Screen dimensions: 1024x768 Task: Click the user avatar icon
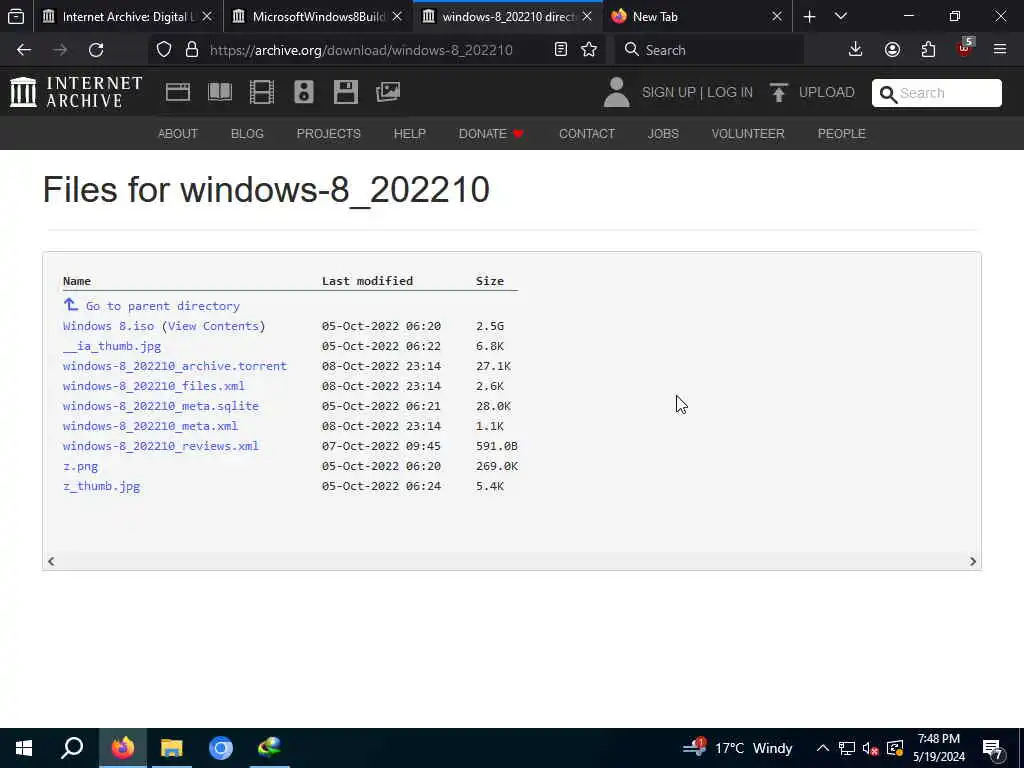616,92
